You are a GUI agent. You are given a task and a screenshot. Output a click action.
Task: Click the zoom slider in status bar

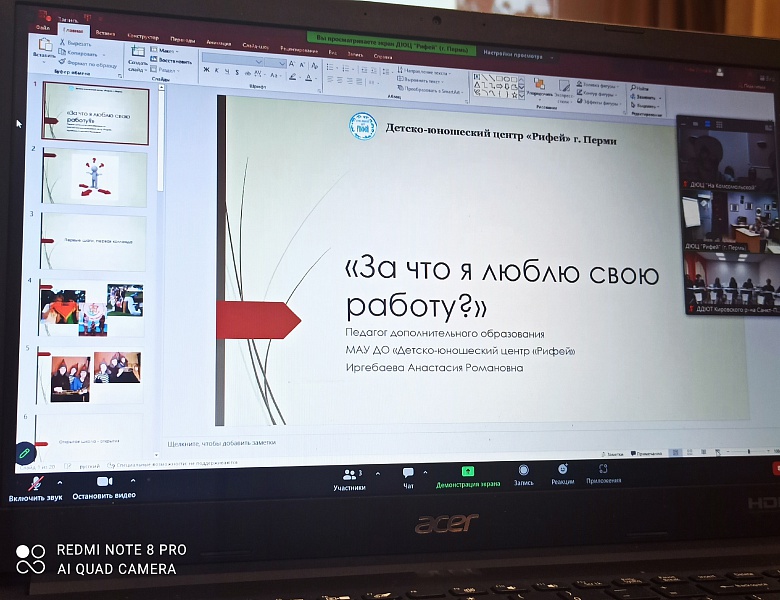[749, 451]
